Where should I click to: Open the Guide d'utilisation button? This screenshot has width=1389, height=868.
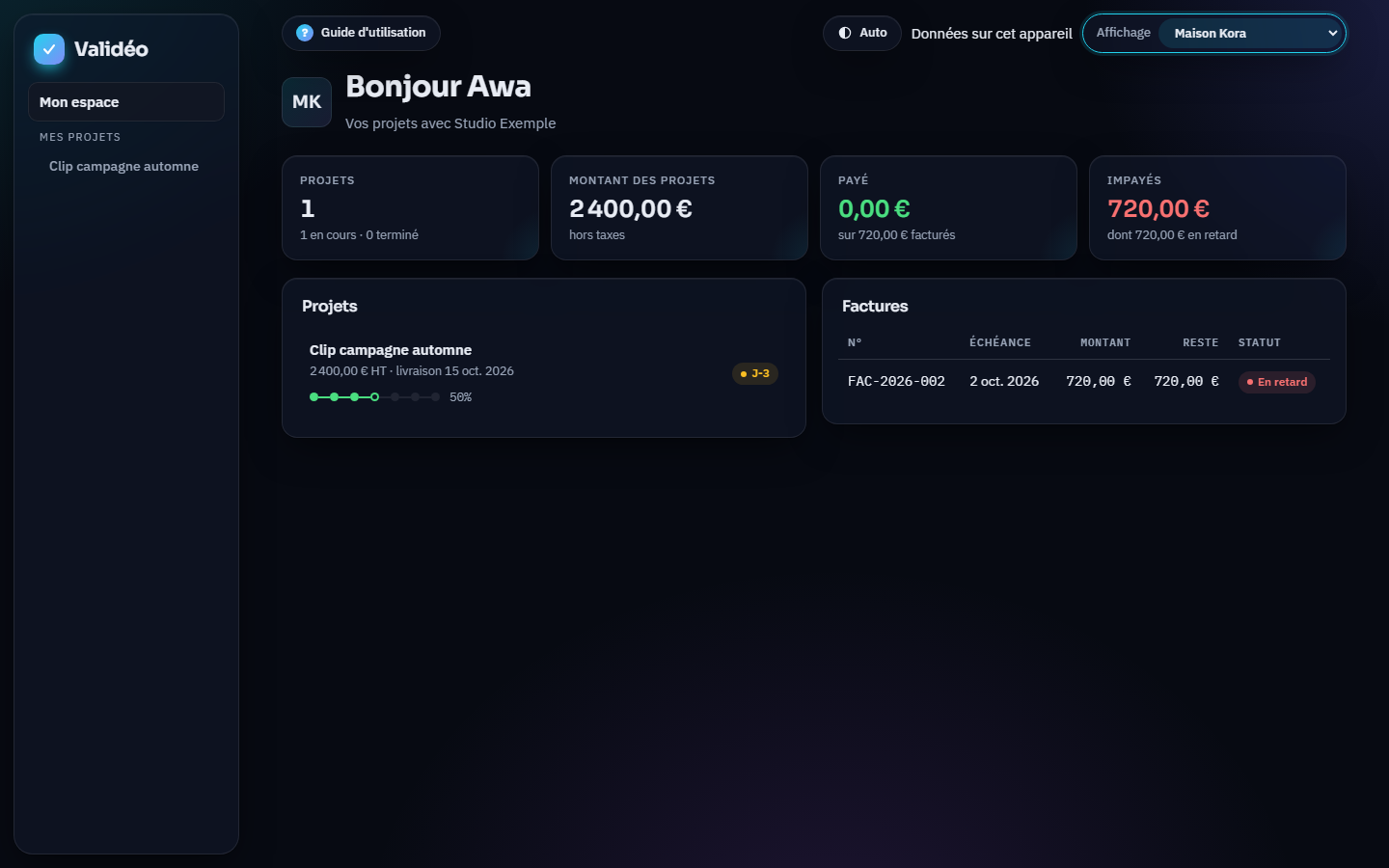(361, 33)
